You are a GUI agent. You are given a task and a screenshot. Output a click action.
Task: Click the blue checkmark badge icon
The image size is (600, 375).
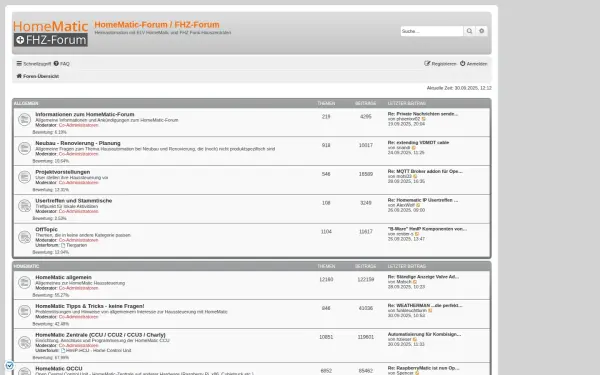(10, 365)
